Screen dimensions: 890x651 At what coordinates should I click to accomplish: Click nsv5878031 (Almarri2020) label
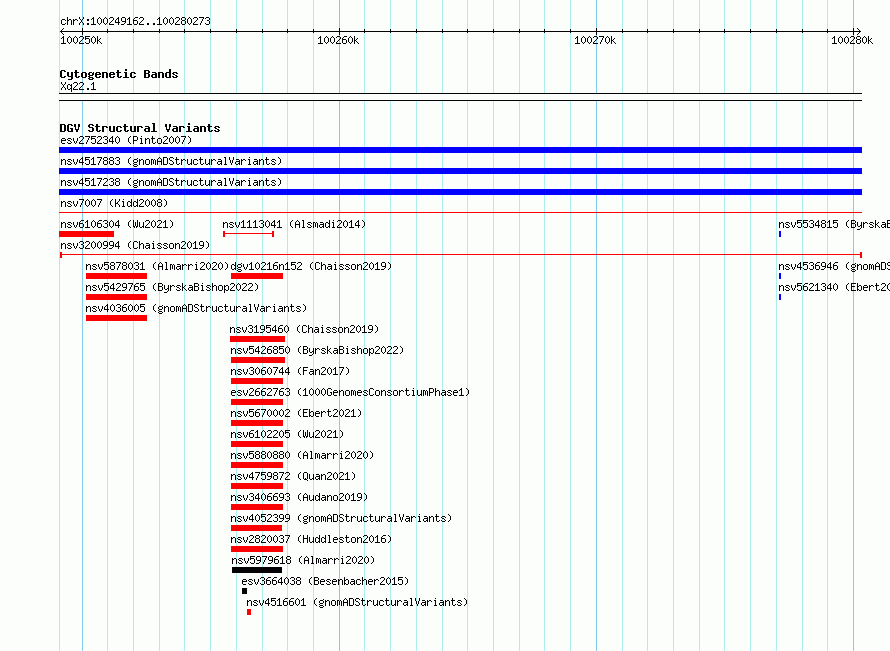tap(157, 266)
